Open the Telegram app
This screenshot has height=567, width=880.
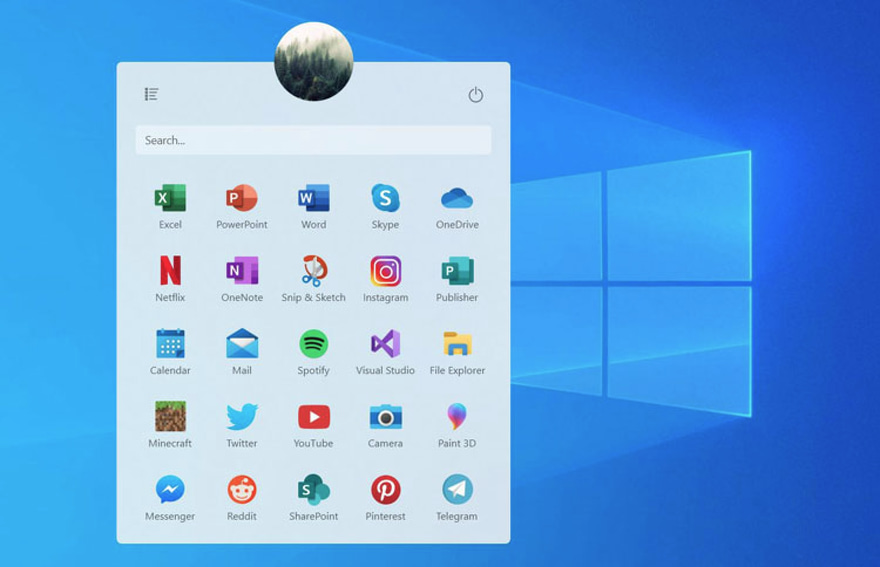(x=457, y=490)
